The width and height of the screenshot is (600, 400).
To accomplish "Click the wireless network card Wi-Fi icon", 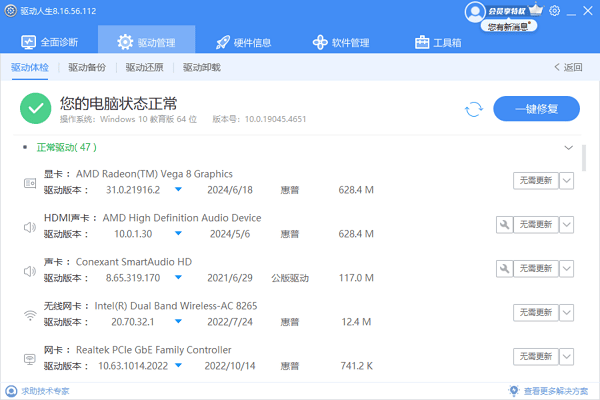I will (x=30, y=316).
